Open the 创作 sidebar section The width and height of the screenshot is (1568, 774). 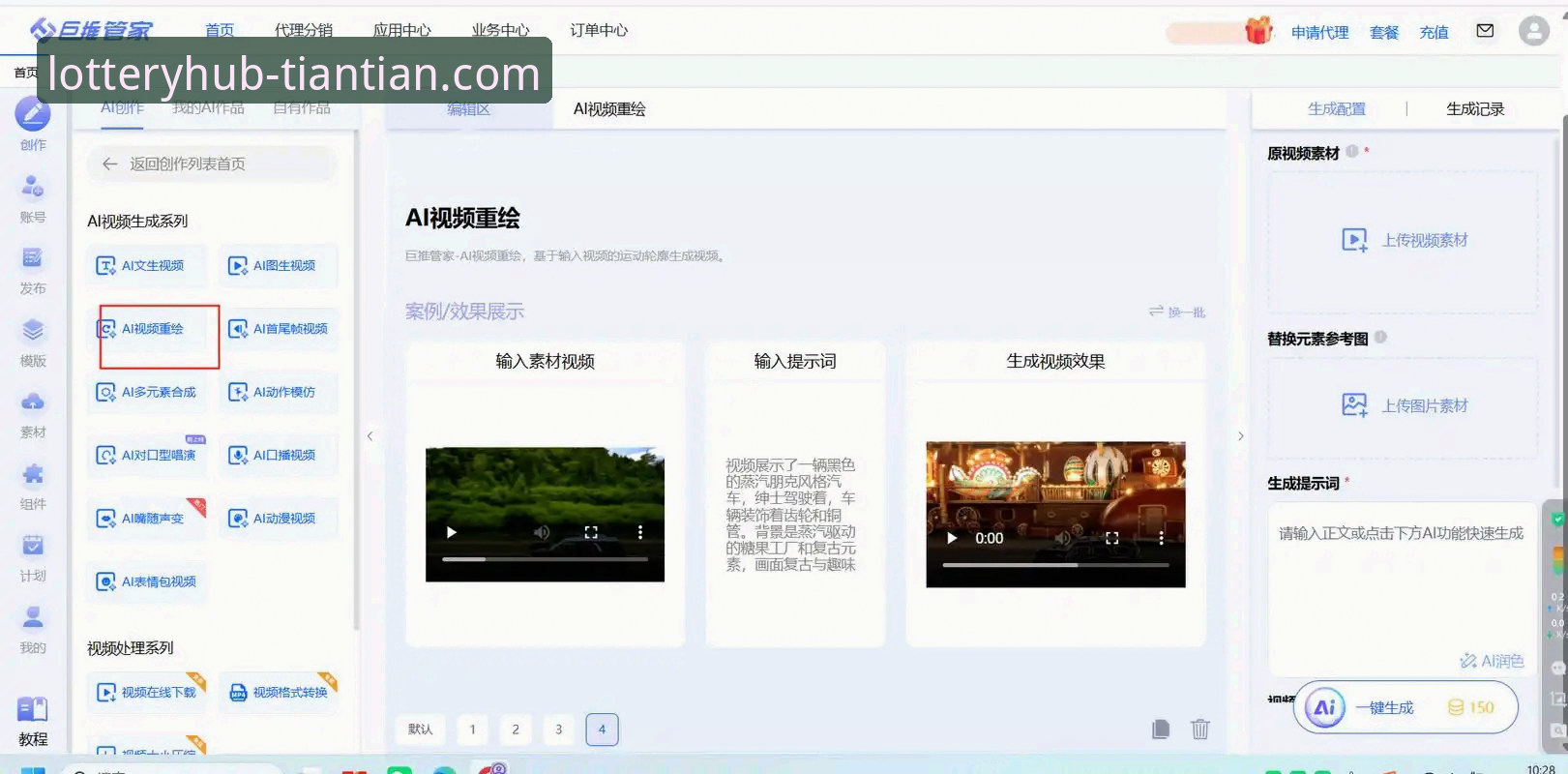tap(33, 124)
